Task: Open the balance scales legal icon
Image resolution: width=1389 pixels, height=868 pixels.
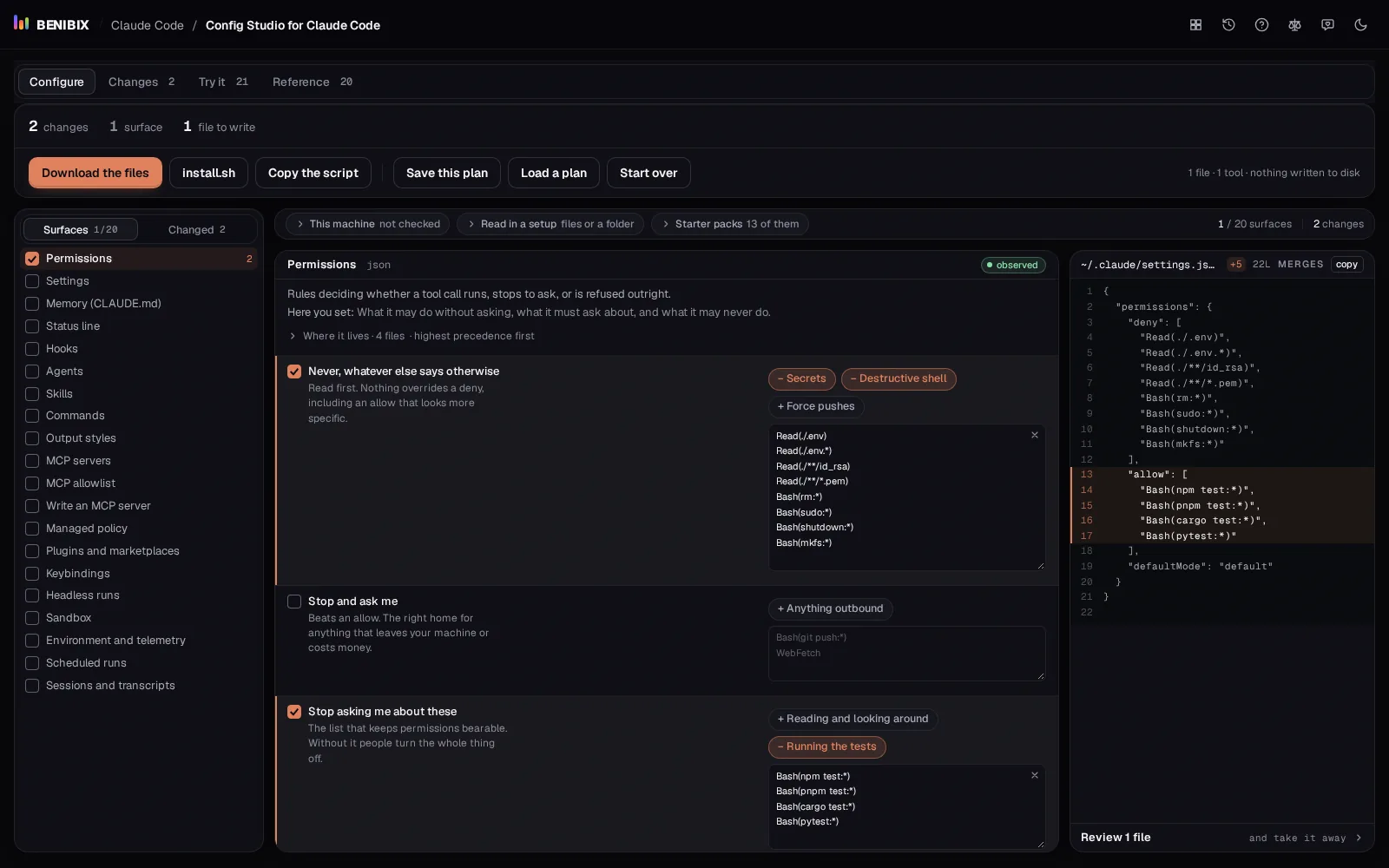Action: 1294,25
